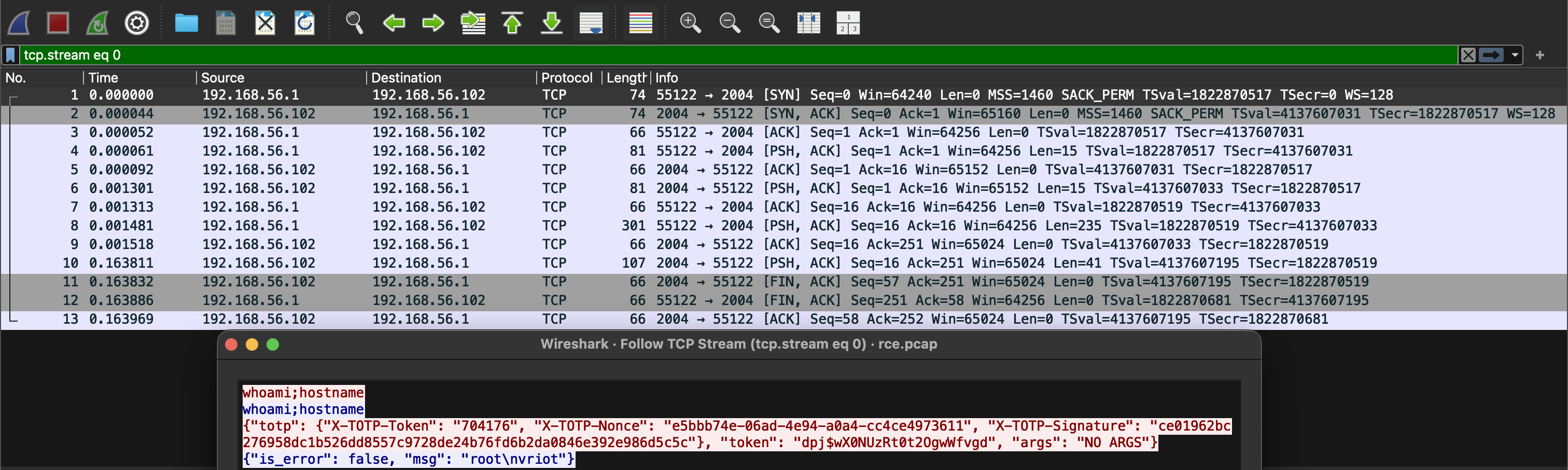This screenshot has height=470, width=1568.
Task: Select packet 5 at time 0.000092
Action: click(x=784, y=170)
